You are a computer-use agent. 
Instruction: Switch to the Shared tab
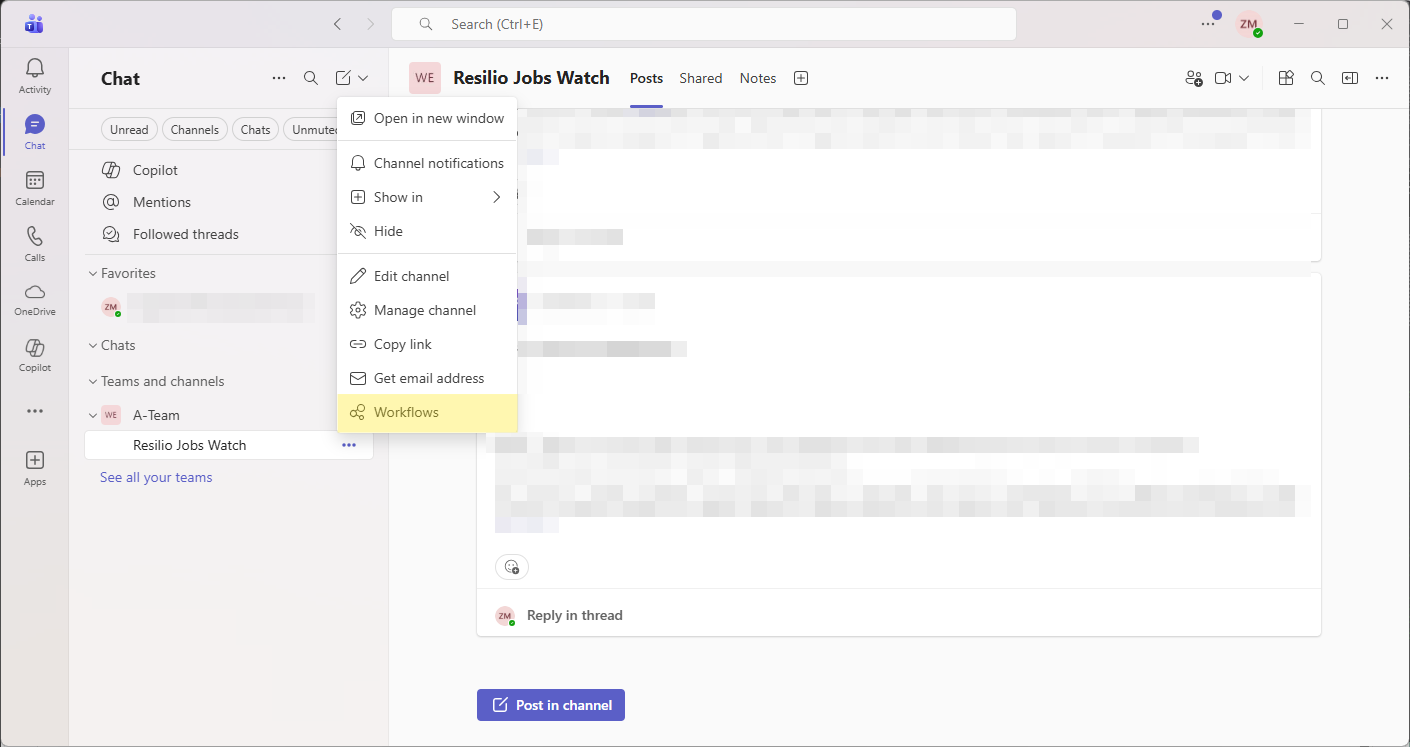click(700, 78)
